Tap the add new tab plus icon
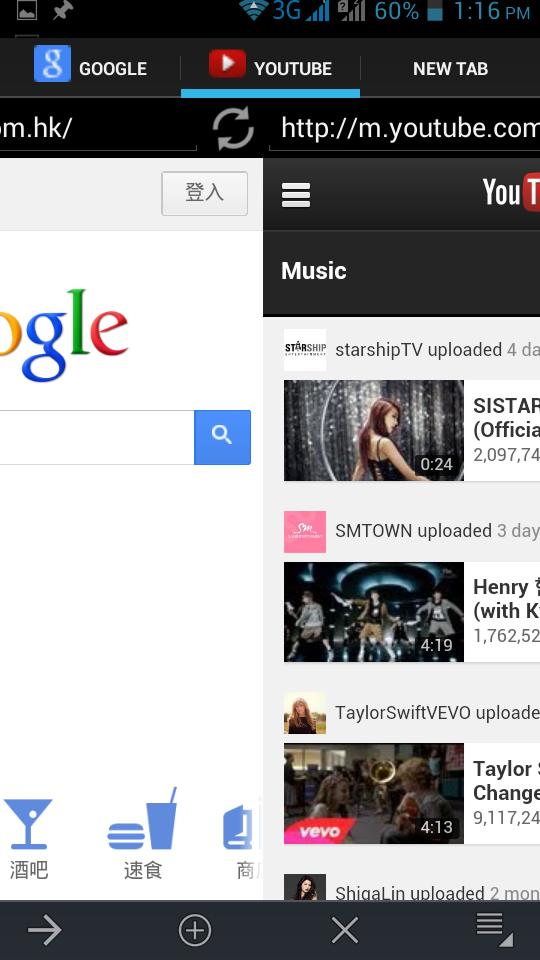The height and width of the screenshot is (960, 540). tap(195, 931)
